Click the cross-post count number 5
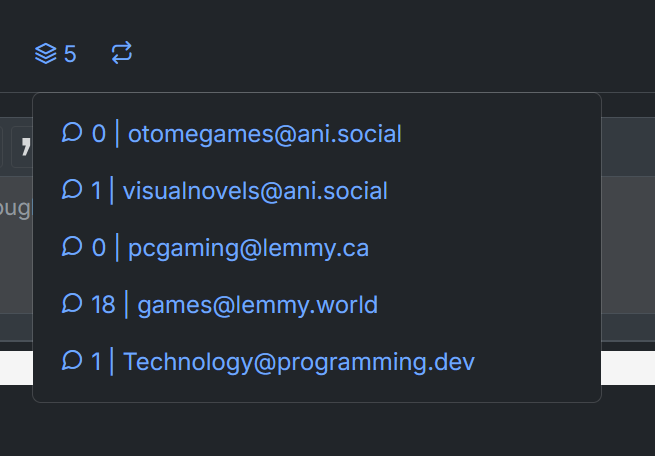The width and height of the screenshot is (655, 456). [x=70, y=54]
